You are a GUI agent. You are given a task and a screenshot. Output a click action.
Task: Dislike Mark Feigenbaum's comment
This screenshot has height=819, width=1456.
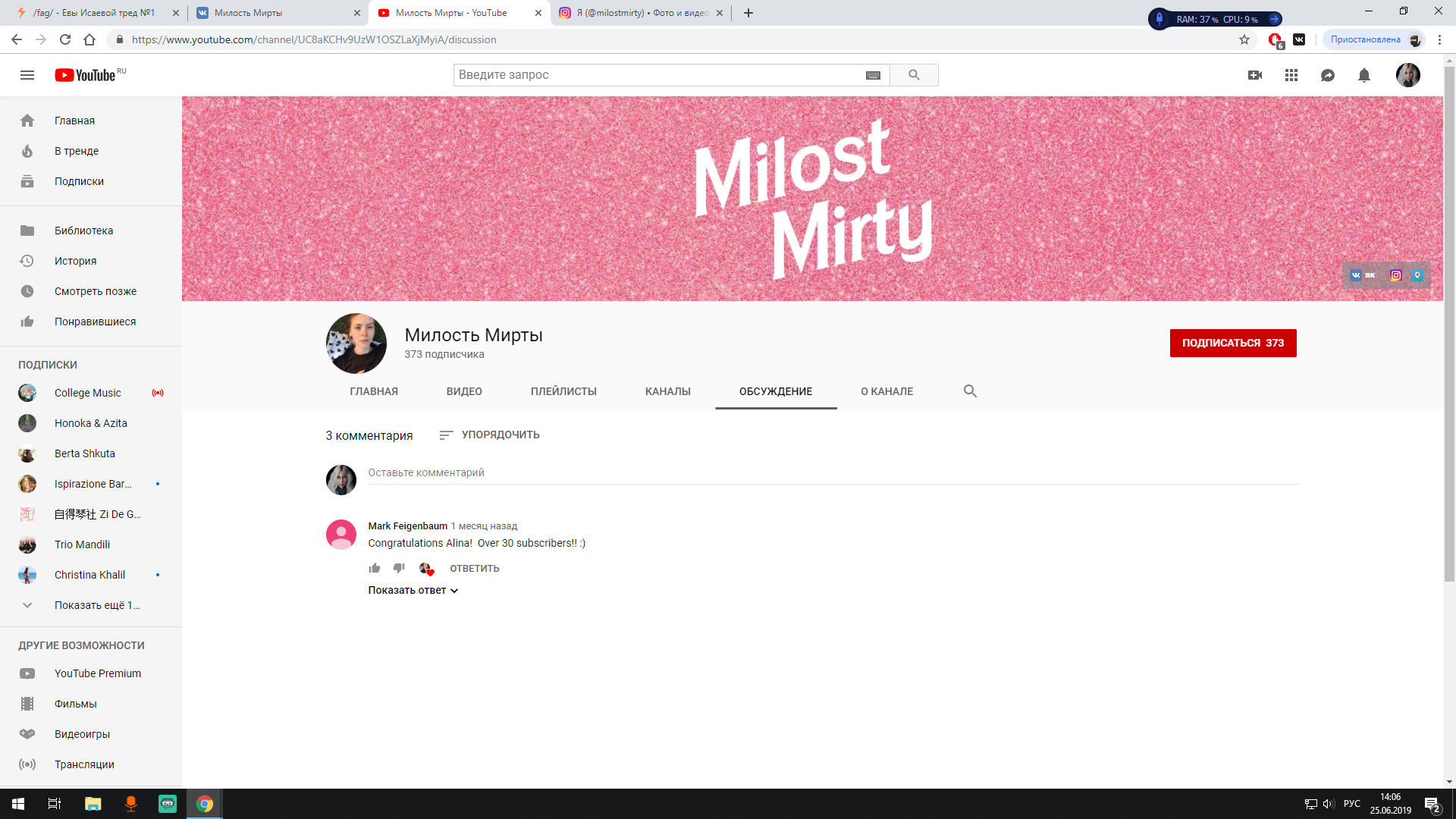click(x=399, y=568)
